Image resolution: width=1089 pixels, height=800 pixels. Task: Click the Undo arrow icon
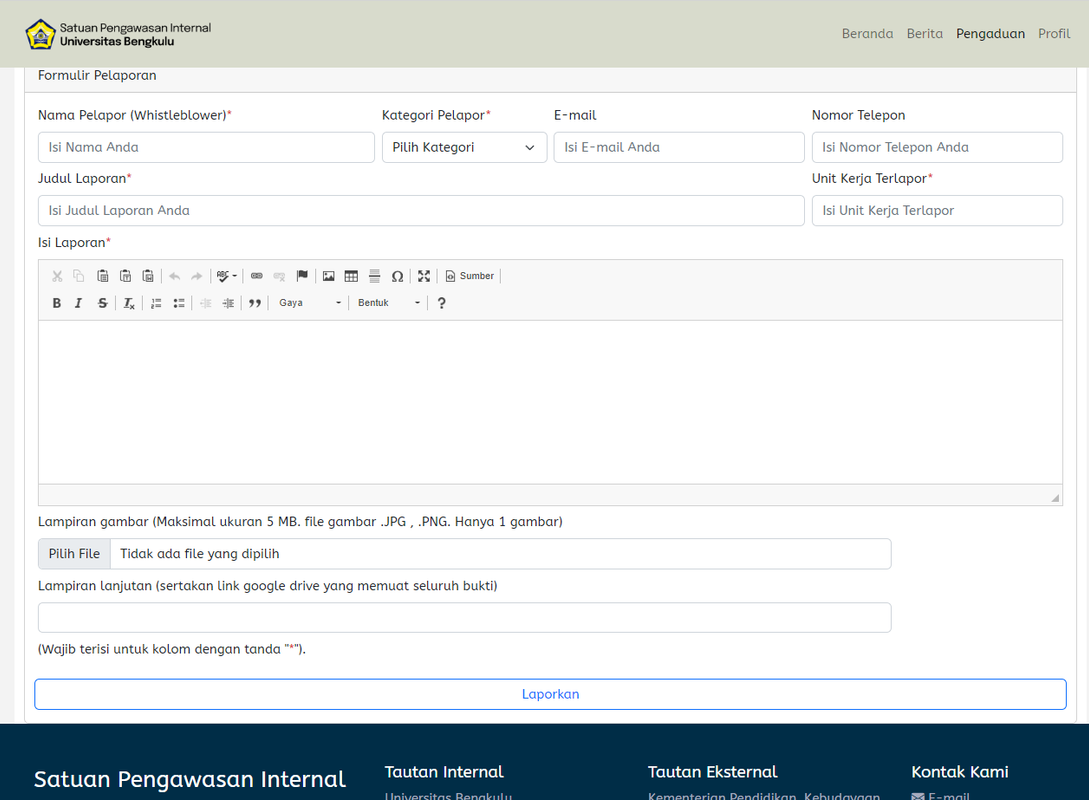coord(174,276)
